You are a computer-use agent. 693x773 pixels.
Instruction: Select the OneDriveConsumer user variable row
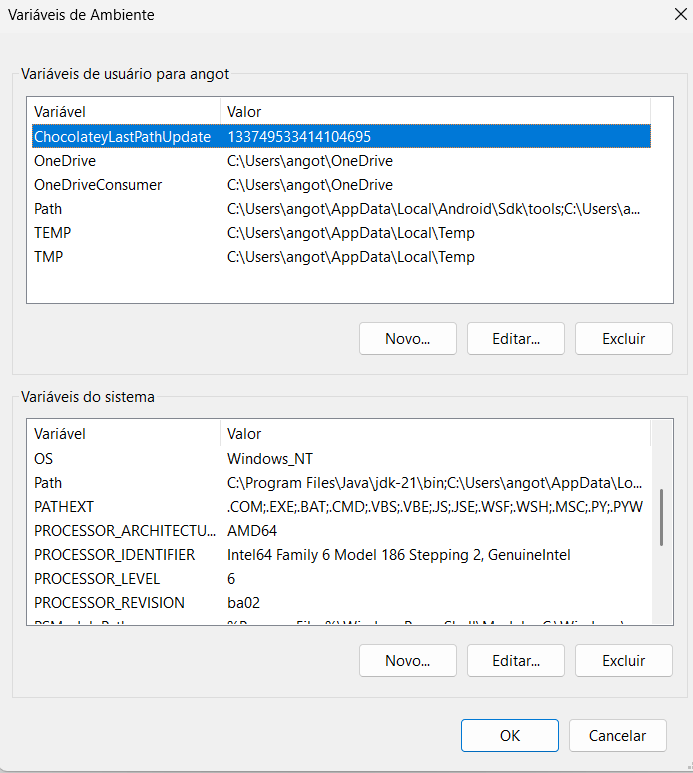pos(98,185)
